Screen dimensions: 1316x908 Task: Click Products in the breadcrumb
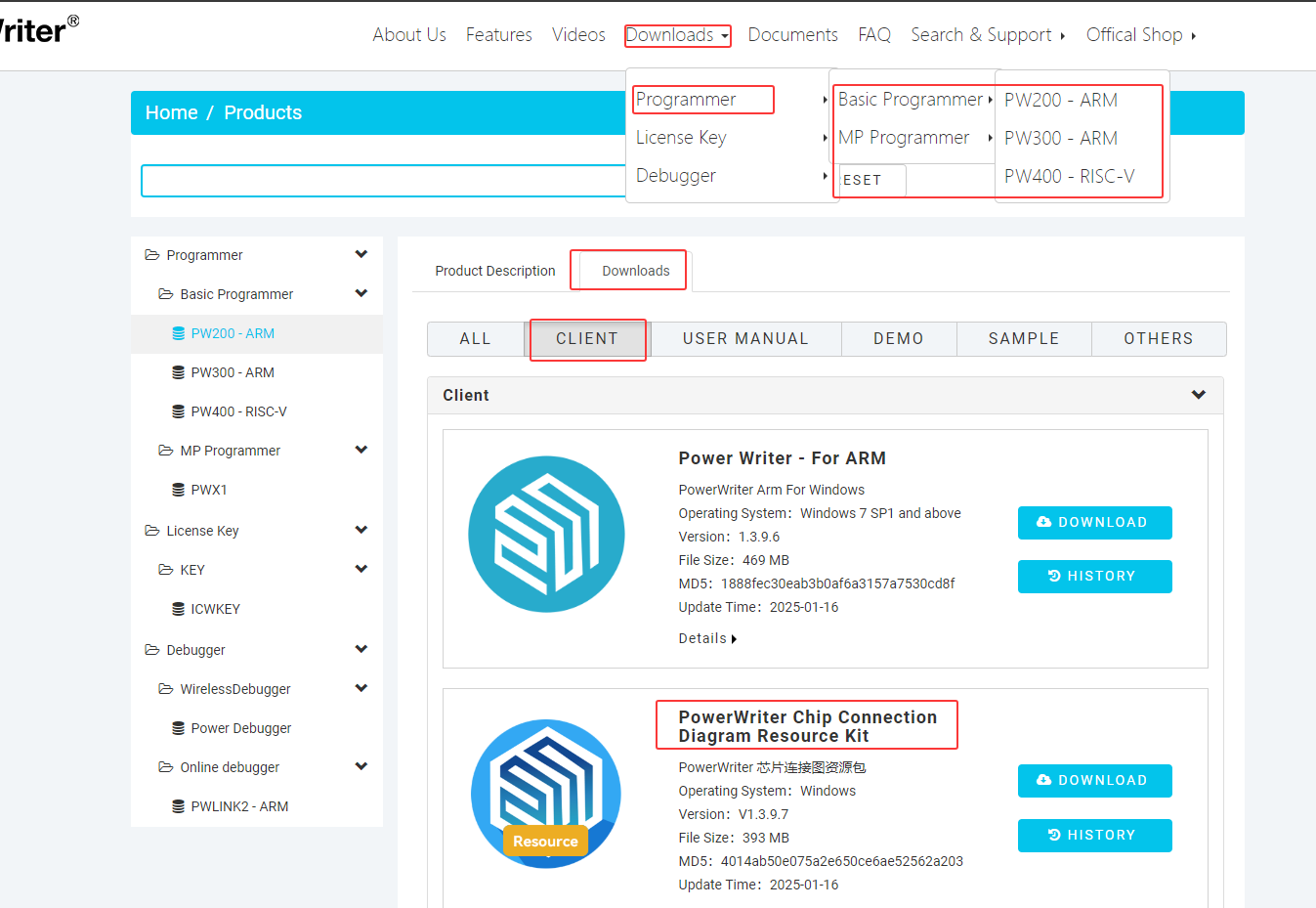click(263, 112)
